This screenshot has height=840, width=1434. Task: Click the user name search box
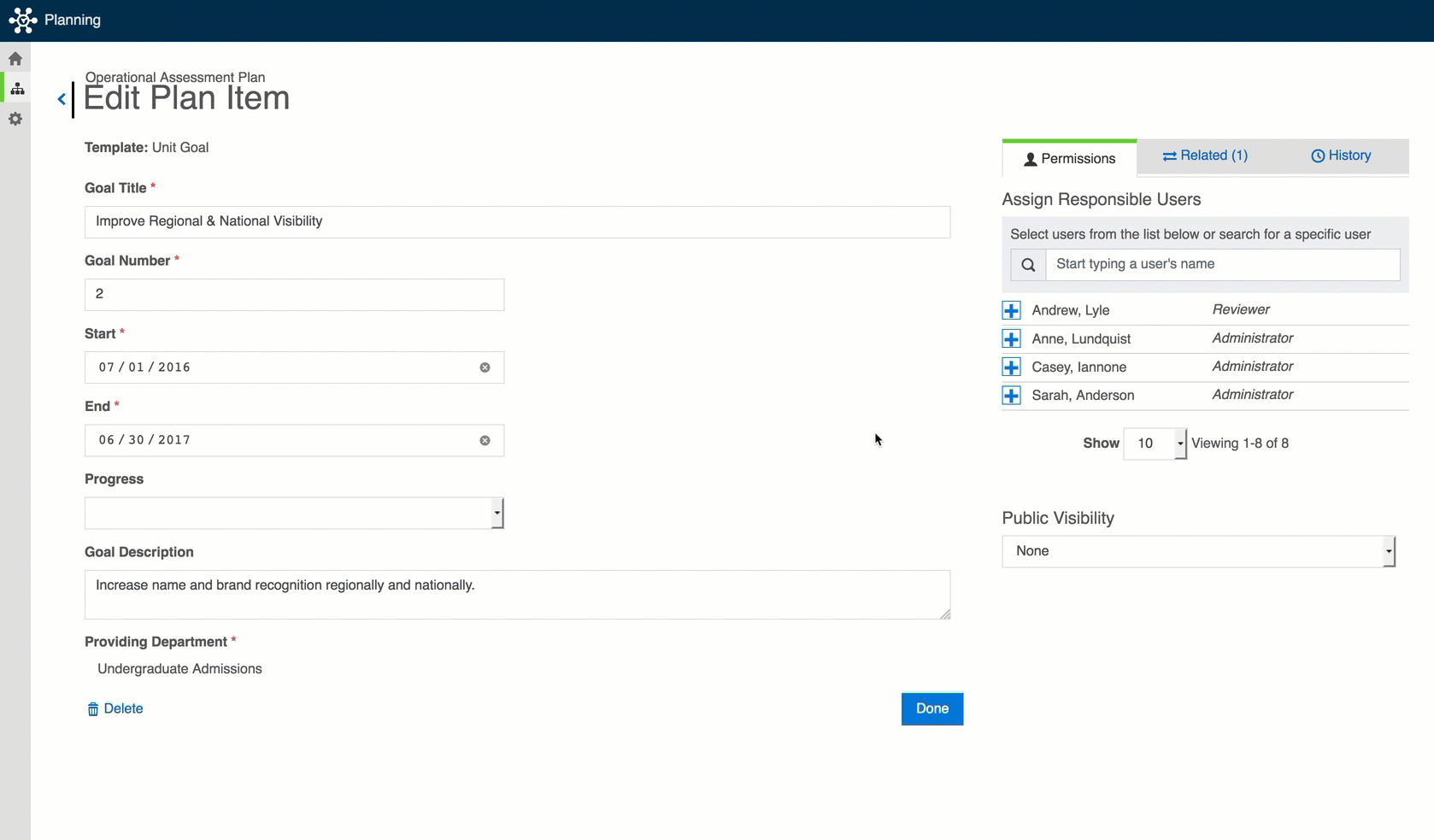point(1223,265)
